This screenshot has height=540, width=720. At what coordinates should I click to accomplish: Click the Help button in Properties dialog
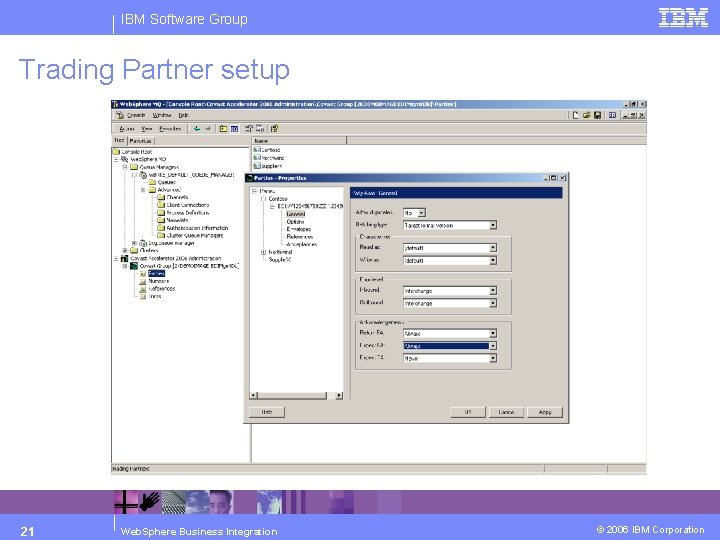267,412
